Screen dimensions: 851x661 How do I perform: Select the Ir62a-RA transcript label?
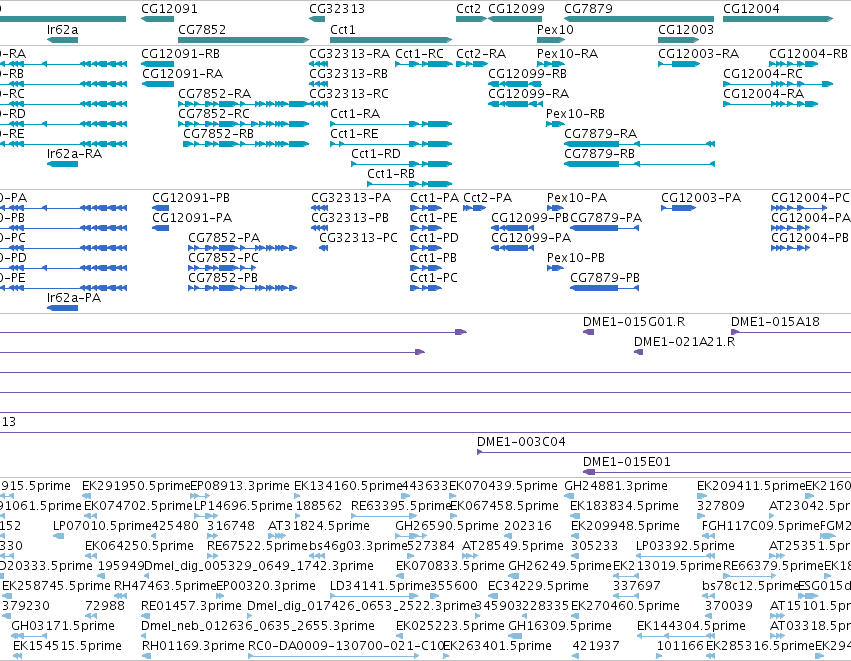pyautogui.click(x=74, y=154)
